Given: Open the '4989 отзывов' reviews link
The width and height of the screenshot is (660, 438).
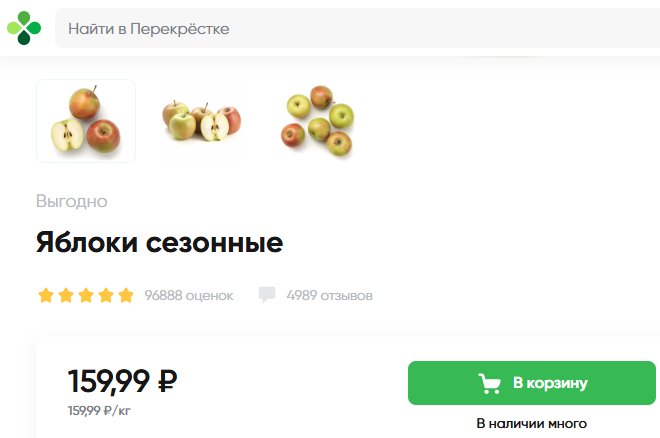Looking at the screenshot, I should click(x=330, y=295).
